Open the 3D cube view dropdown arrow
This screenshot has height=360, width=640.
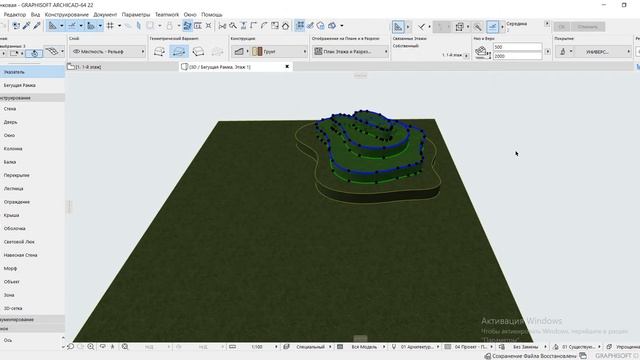coord(342,26)
